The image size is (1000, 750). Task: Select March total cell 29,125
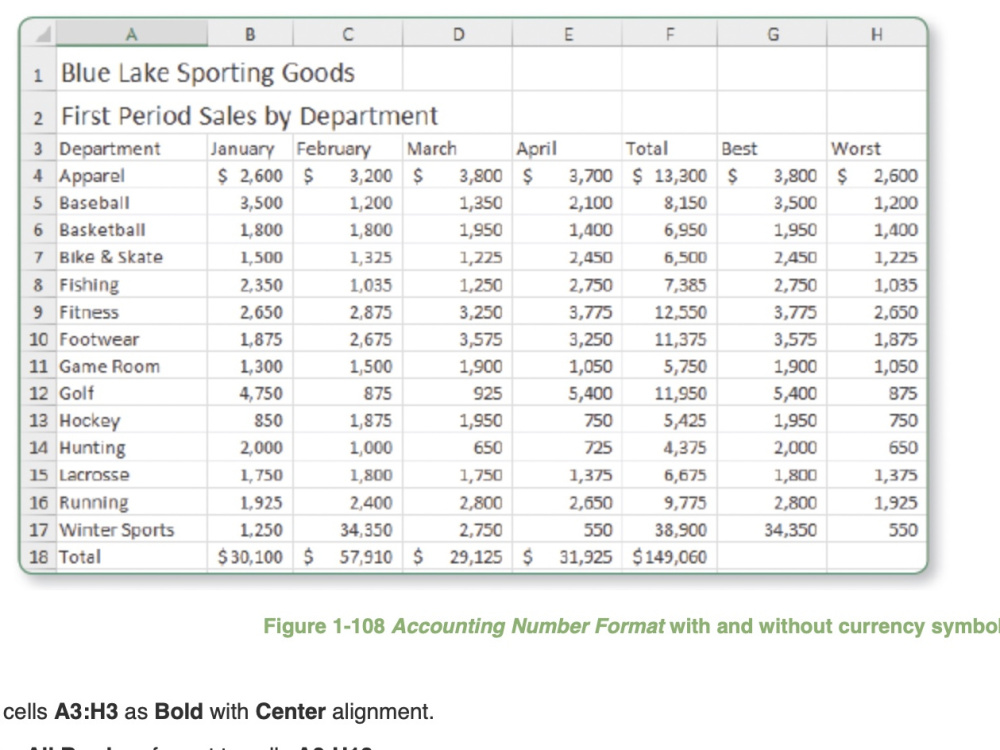pyautogui.click(x=457, y=557)
